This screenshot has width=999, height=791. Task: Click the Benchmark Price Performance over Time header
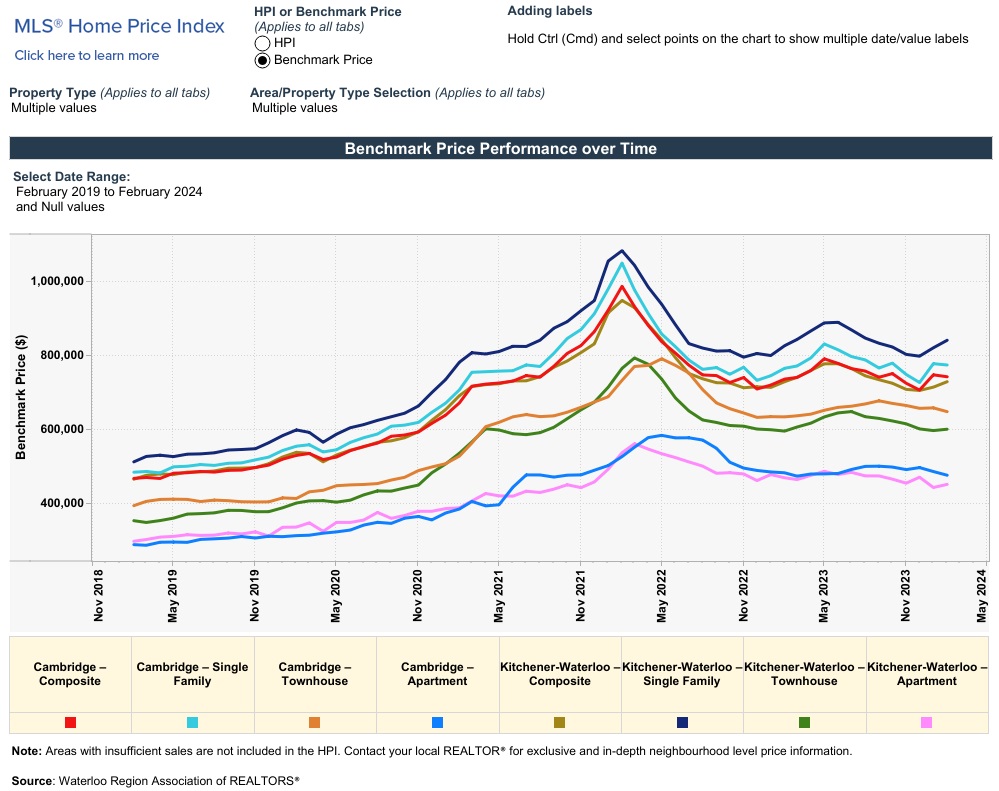500,149
